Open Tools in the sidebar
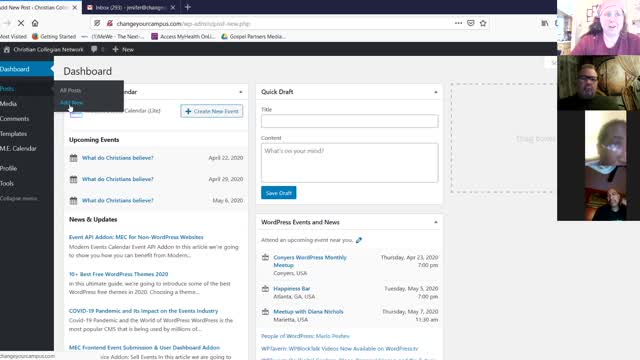The image size is (640, 360). (26, 183)
